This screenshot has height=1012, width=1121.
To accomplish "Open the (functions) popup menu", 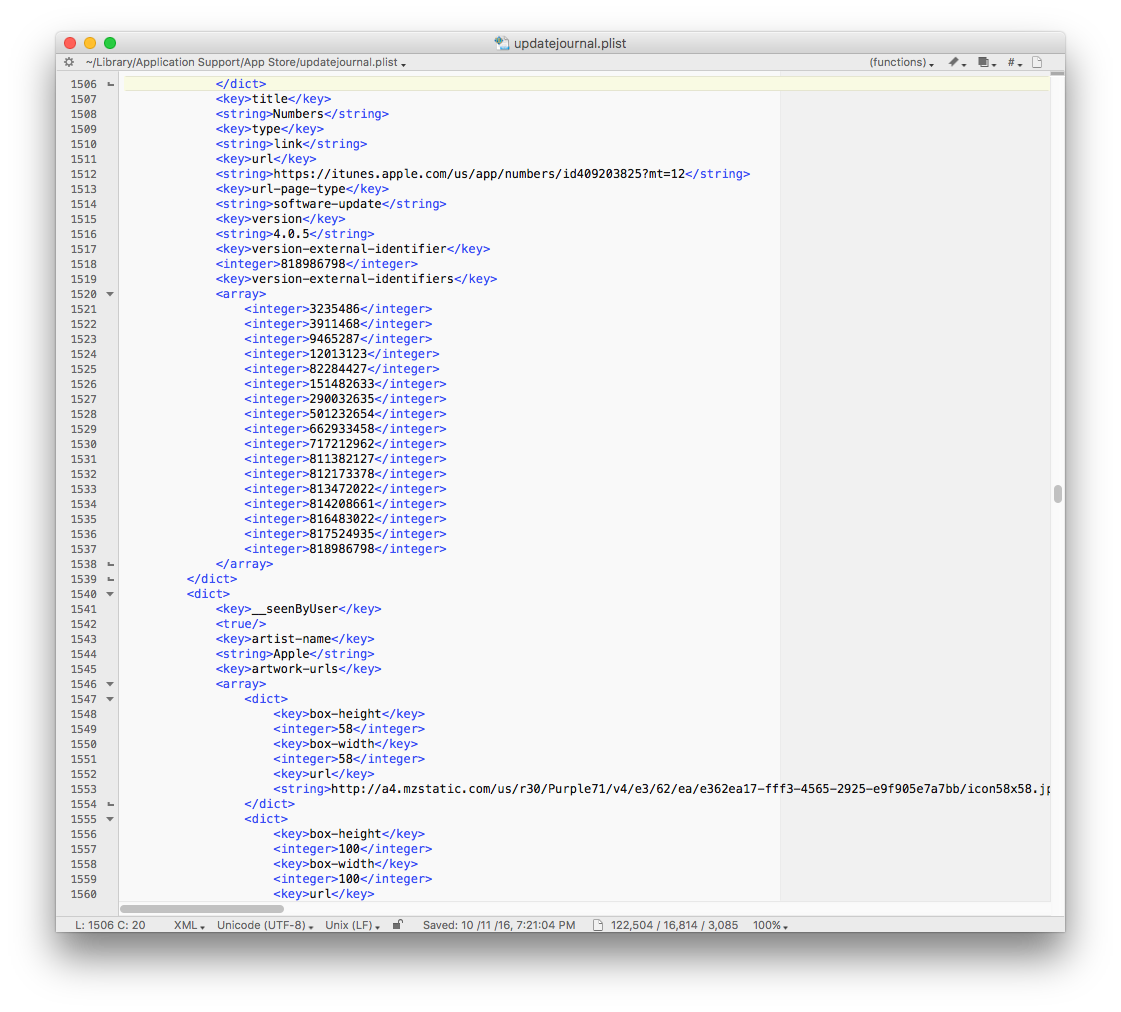I will (x=901, y=62).
